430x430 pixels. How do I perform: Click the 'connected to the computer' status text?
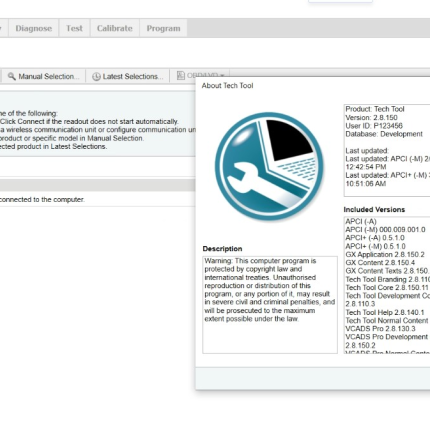(42, 200)
